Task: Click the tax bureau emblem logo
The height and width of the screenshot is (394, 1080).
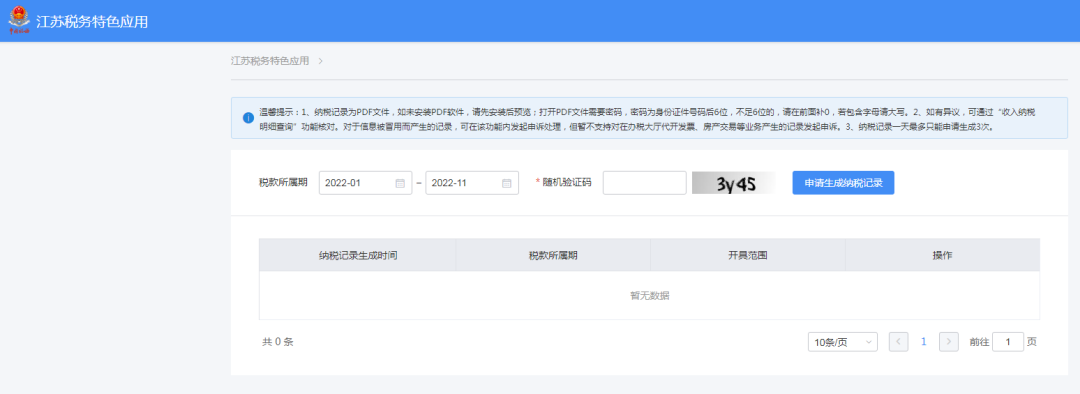Action: click(x=19, y=20)
